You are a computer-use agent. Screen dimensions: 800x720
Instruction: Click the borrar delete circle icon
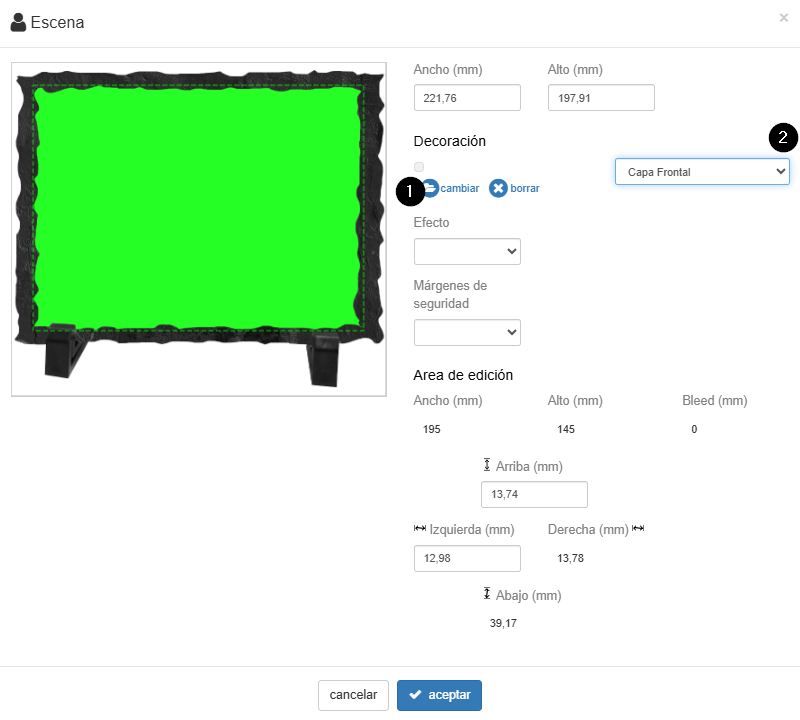click(x=498, y=188)
